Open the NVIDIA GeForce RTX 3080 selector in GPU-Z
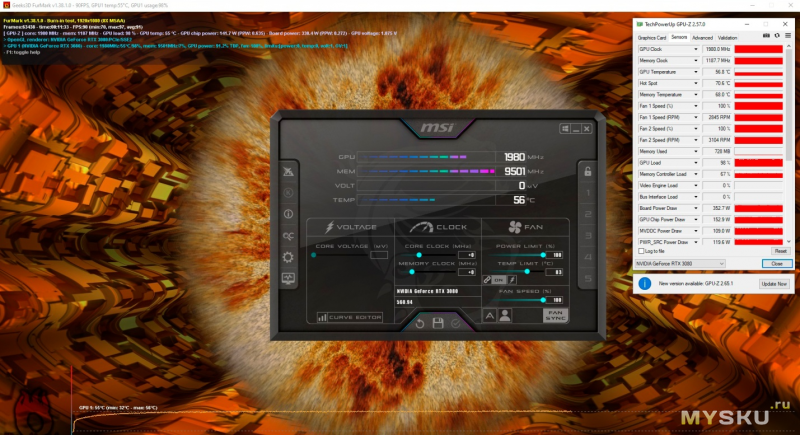Viewport: 800px width, 435px height. (x=680, y=264)
